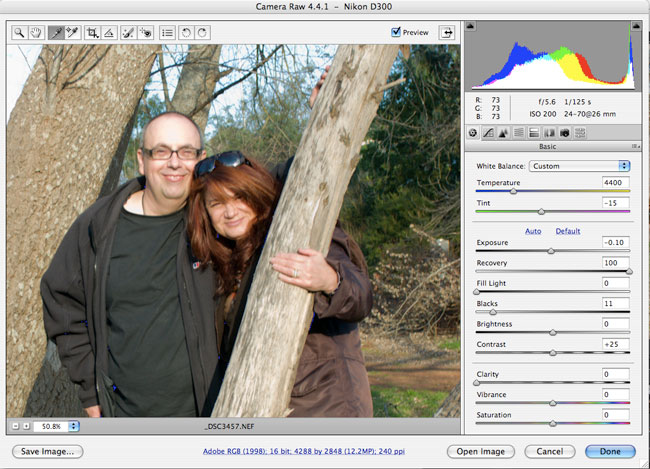650x469 pixels.
Task: Select the Hand tool
Action: tap(36, 32)
